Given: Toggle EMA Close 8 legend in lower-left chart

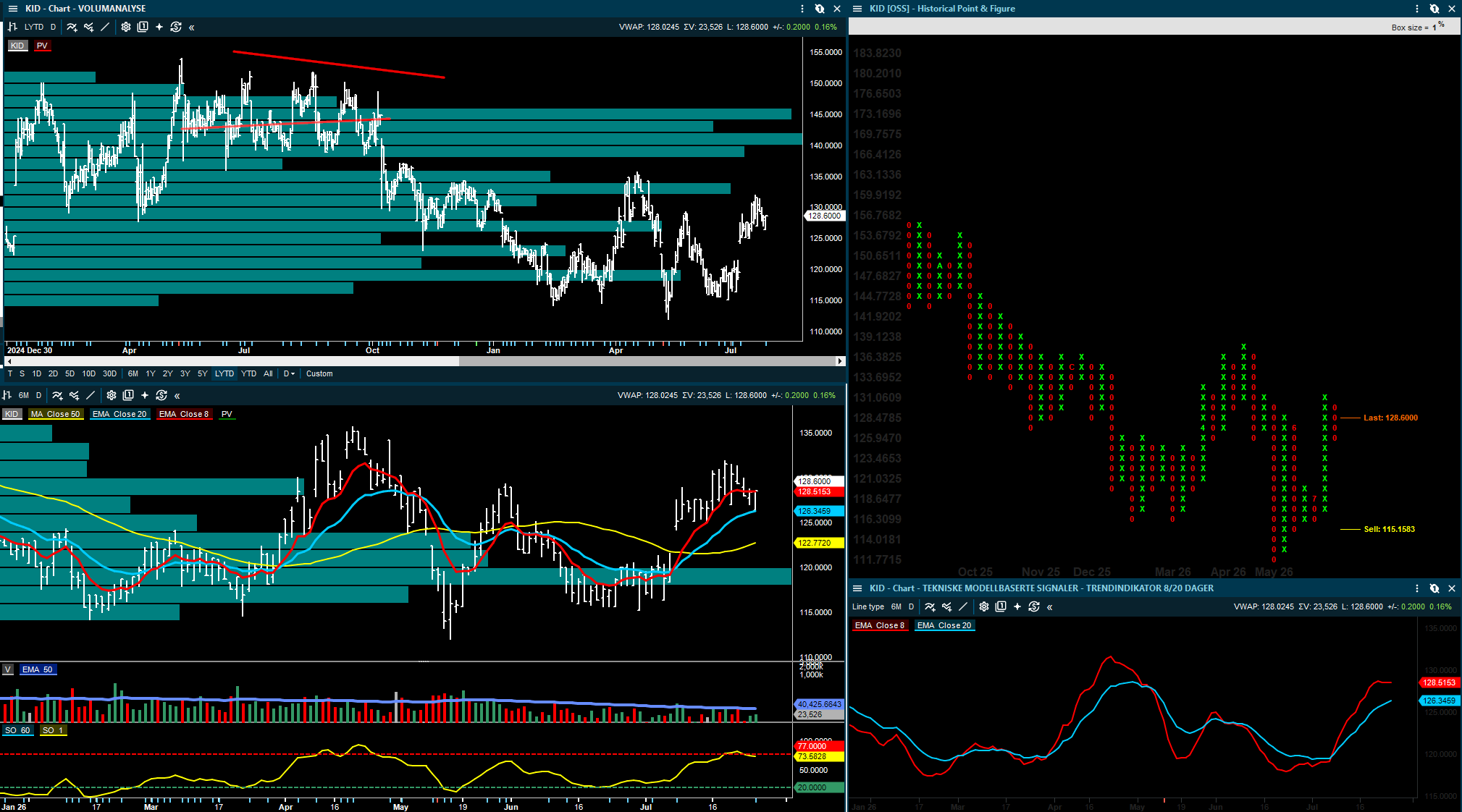Looking at the screenshot, I should 184,414.
